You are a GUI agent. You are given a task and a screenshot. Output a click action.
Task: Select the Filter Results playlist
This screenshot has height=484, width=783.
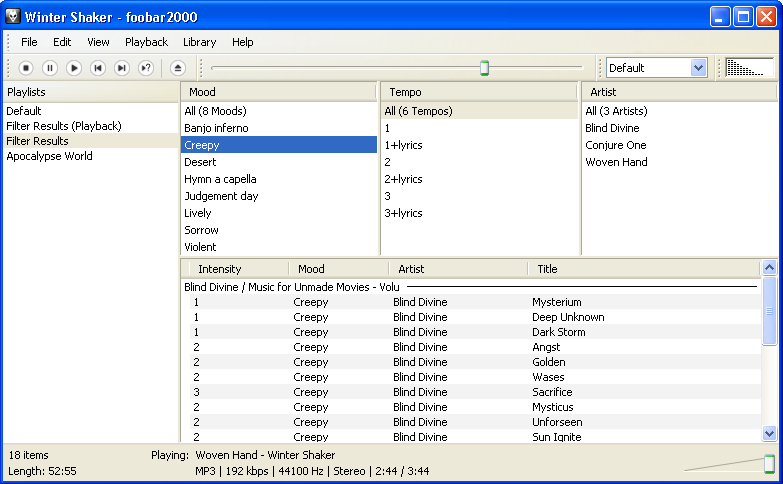pos(90,141)
